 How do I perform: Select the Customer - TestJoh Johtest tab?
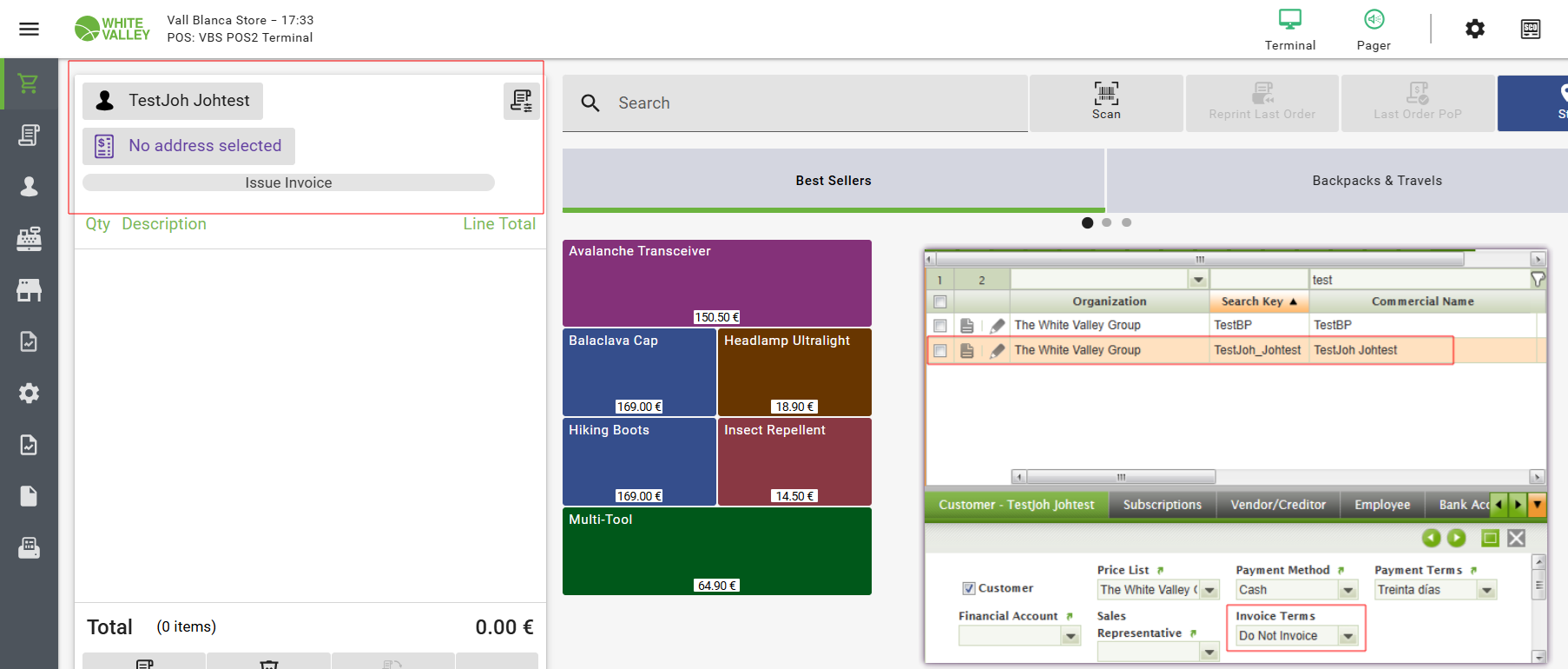click(1017, 505)
